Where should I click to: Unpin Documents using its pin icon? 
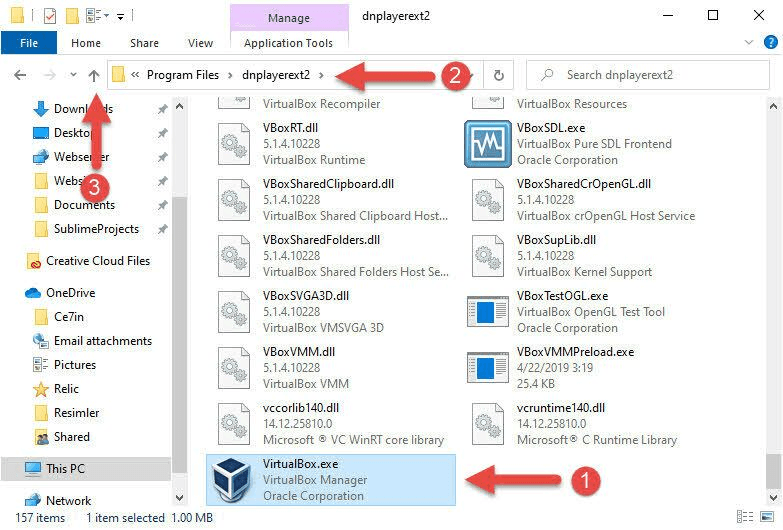click(162, 205)
